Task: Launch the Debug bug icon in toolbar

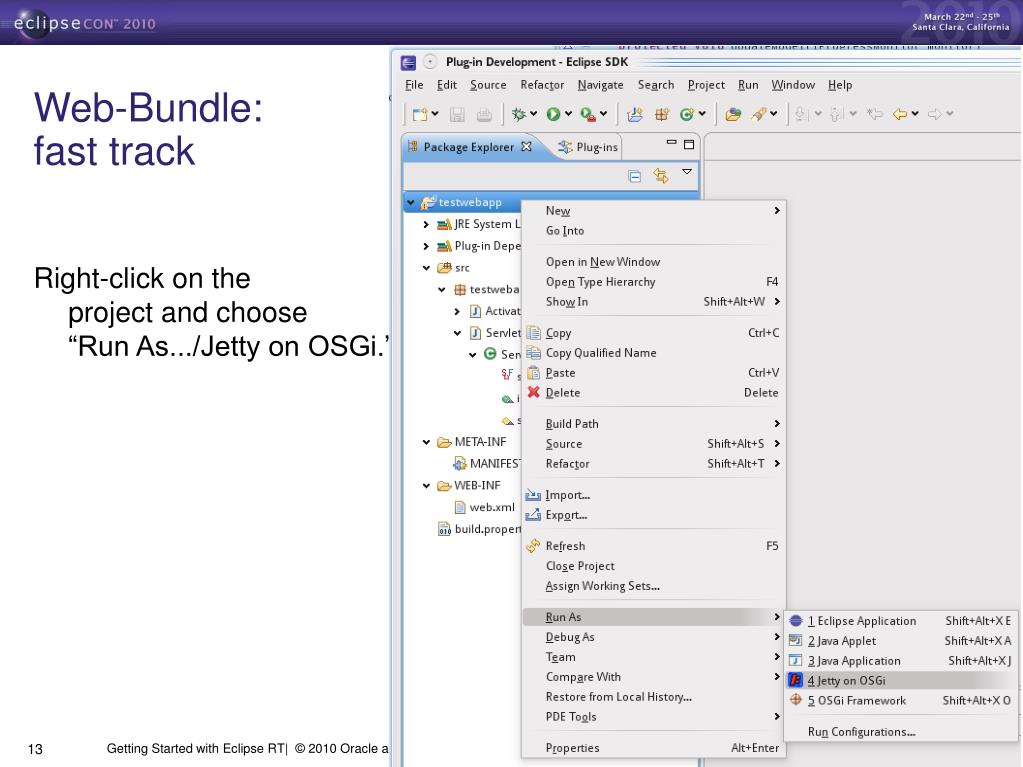Action: coord(519,114)
